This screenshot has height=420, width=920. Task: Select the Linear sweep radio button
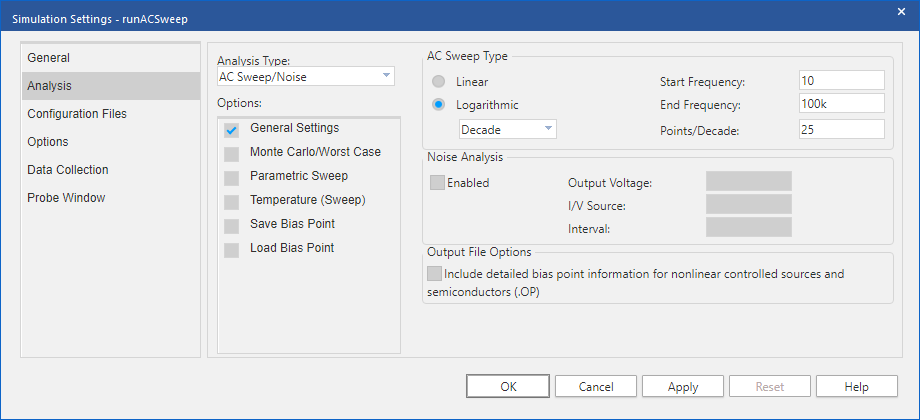(438, 81)
